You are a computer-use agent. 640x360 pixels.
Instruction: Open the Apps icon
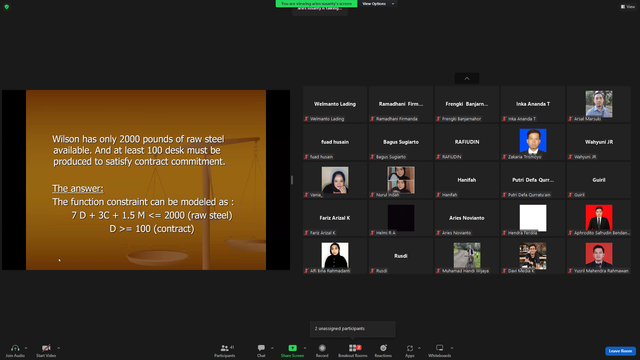pos(409,348)
